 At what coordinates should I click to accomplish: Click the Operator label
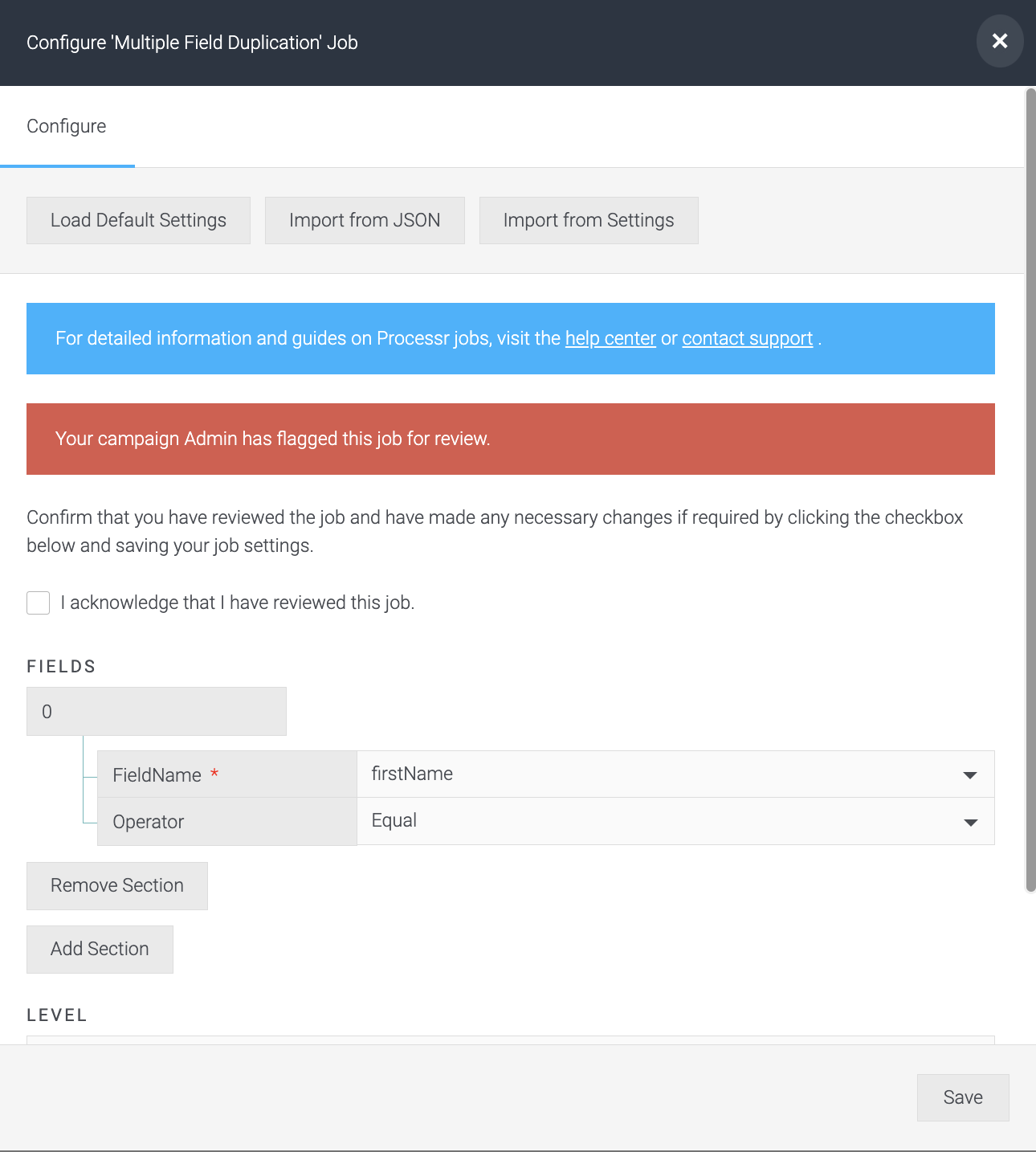[x=149, y=822]
